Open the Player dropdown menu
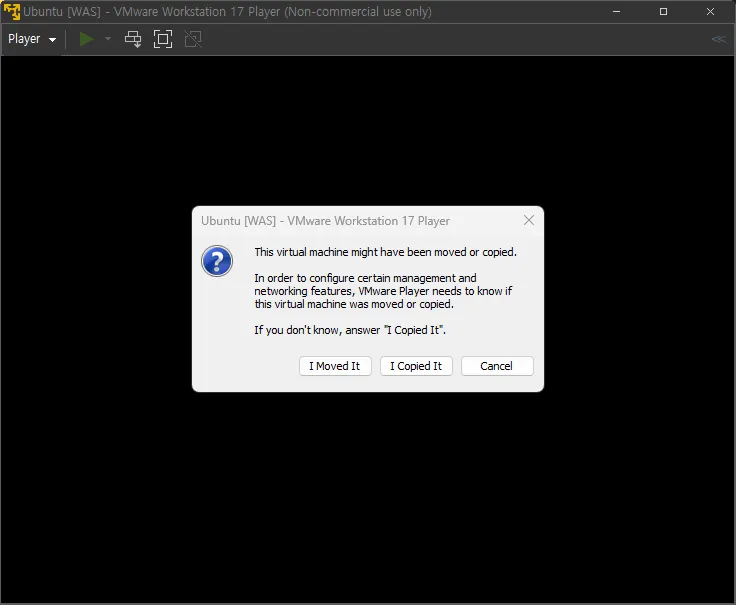 coord(32,39)
